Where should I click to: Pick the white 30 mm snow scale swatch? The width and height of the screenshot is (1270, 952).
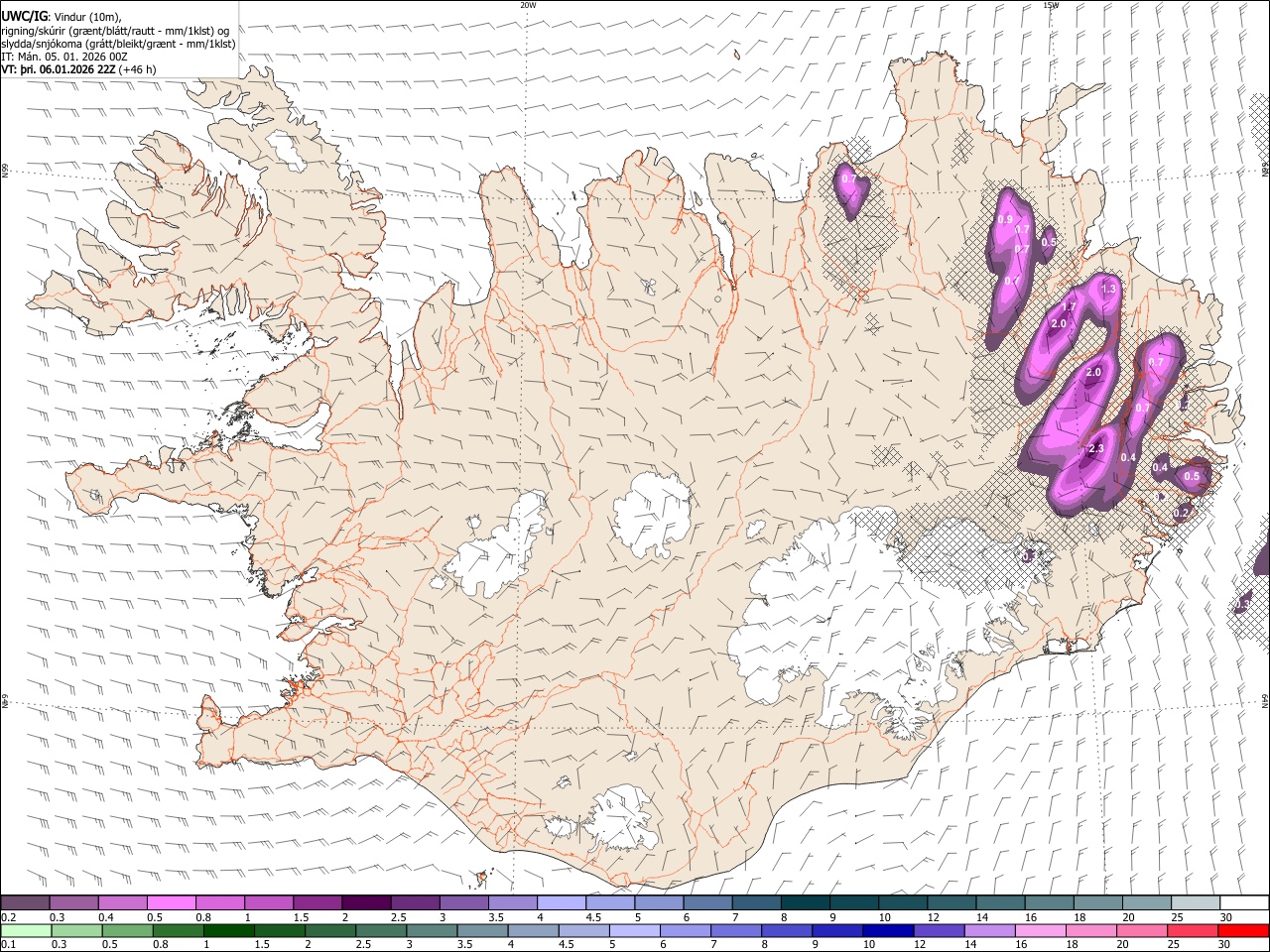pos(1244,902)
